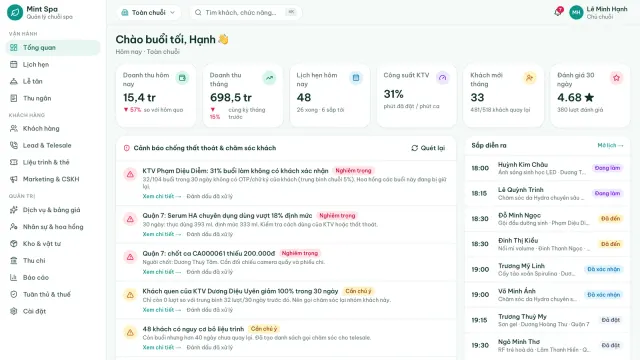This screenshot has width=640, height=360.
Task: Open Xem chi tiết for 48 khách alert
Action: pos(162,347)
